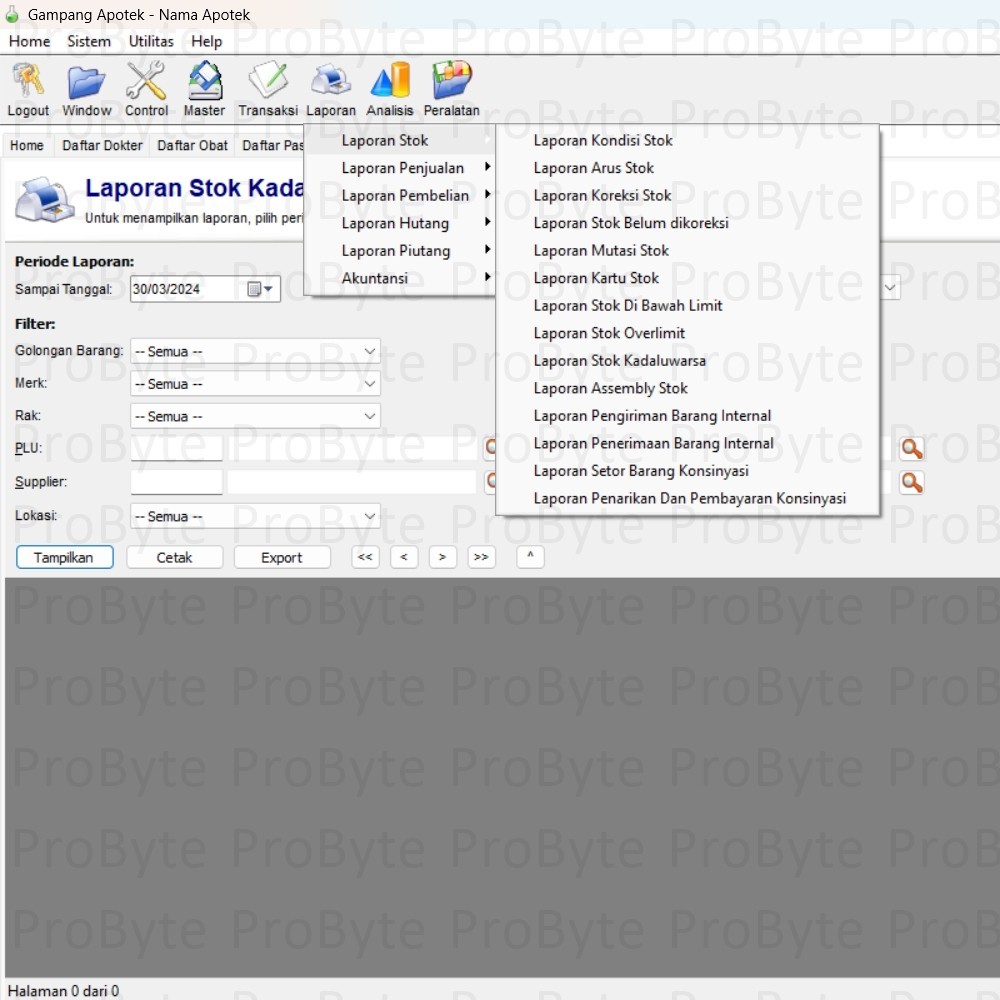The width and height of the screenshot is (1000, 1000).
Task: Click the Supplier code input field
Action: tap(177, 482)
